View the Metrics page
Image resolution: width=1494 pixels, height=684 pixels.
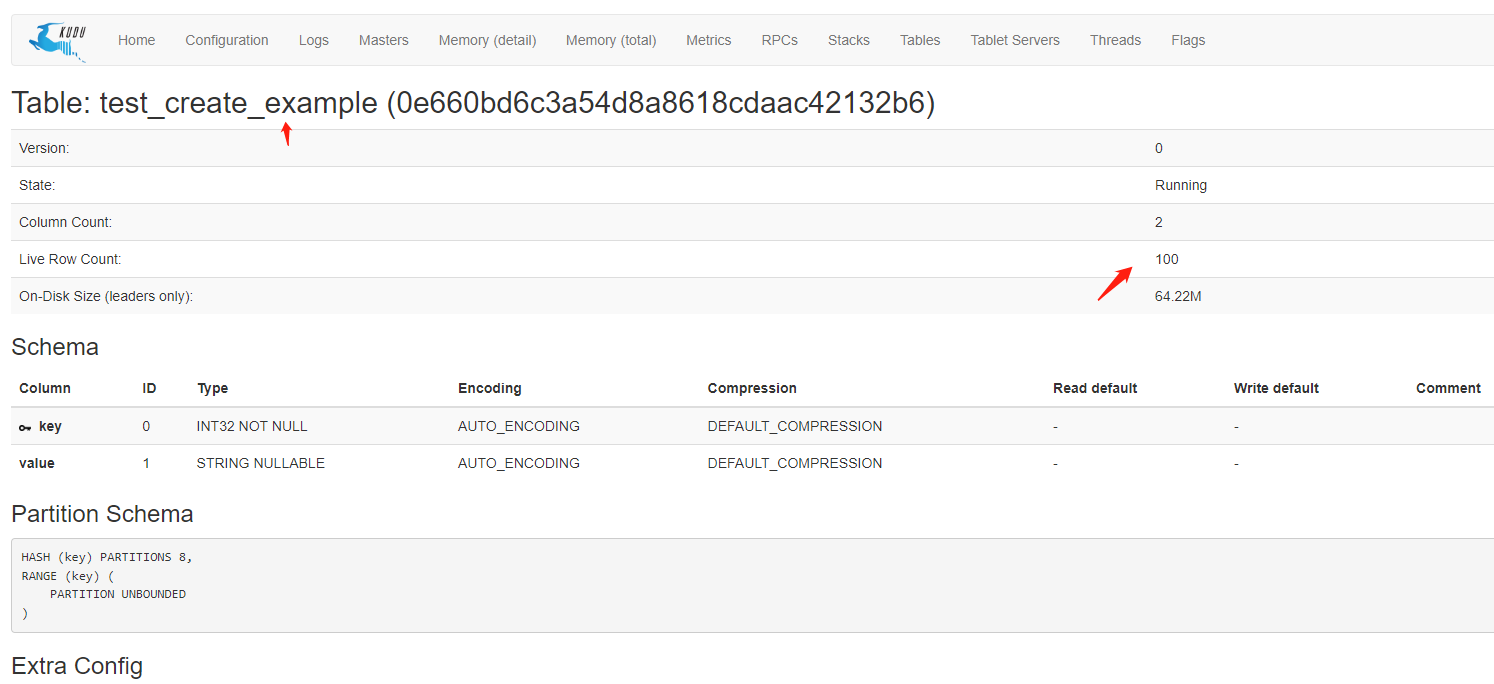click(x=708, y=41)
